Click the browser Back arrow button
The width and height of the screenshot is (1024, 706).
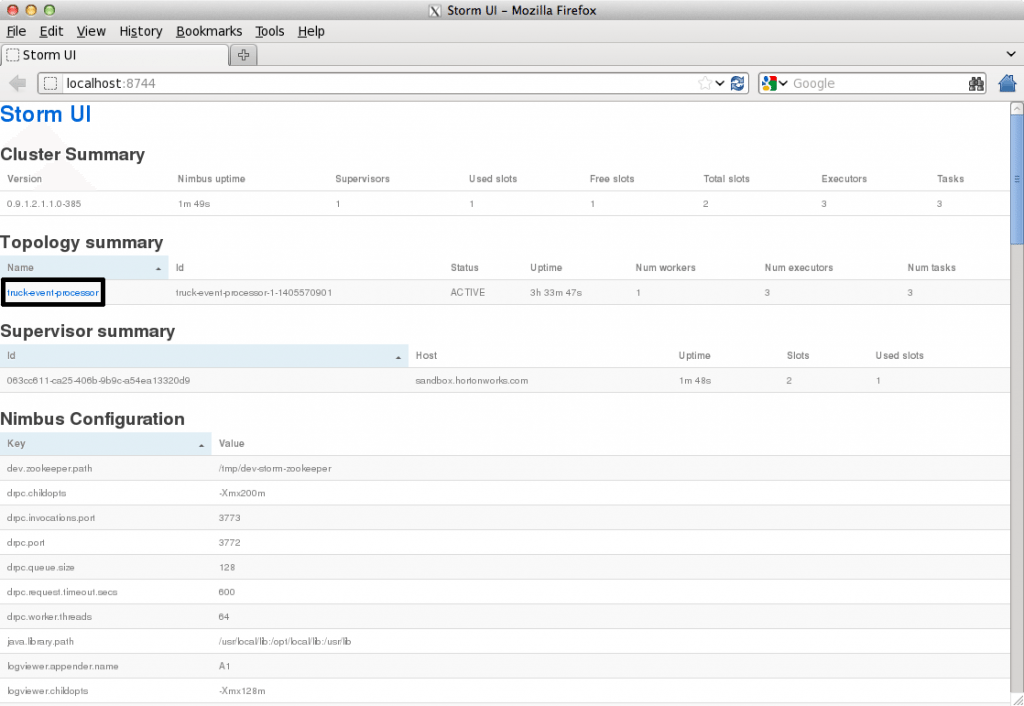click(17, 84)
